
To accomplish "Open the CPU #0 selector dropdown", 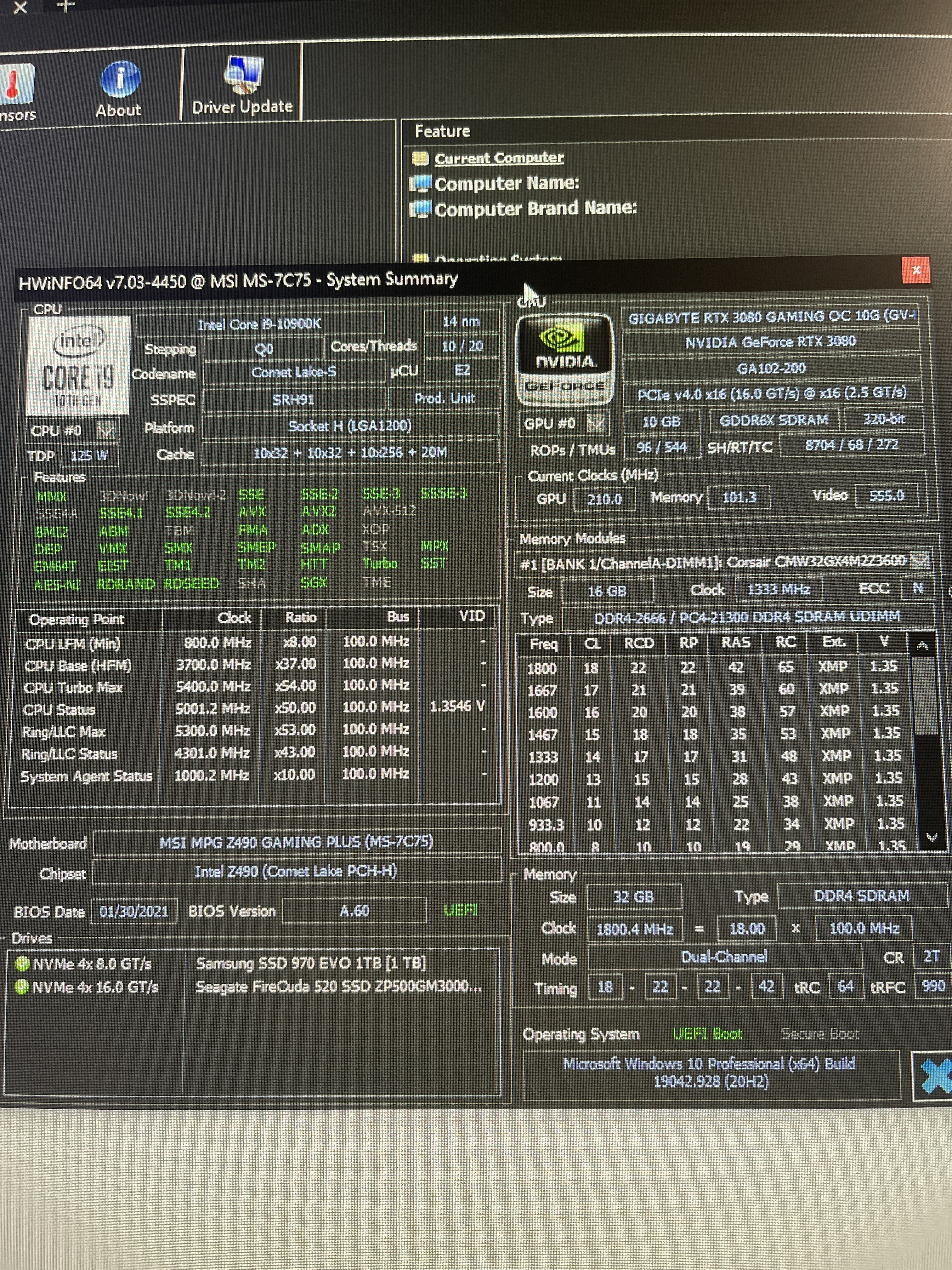I will point(106,430).
